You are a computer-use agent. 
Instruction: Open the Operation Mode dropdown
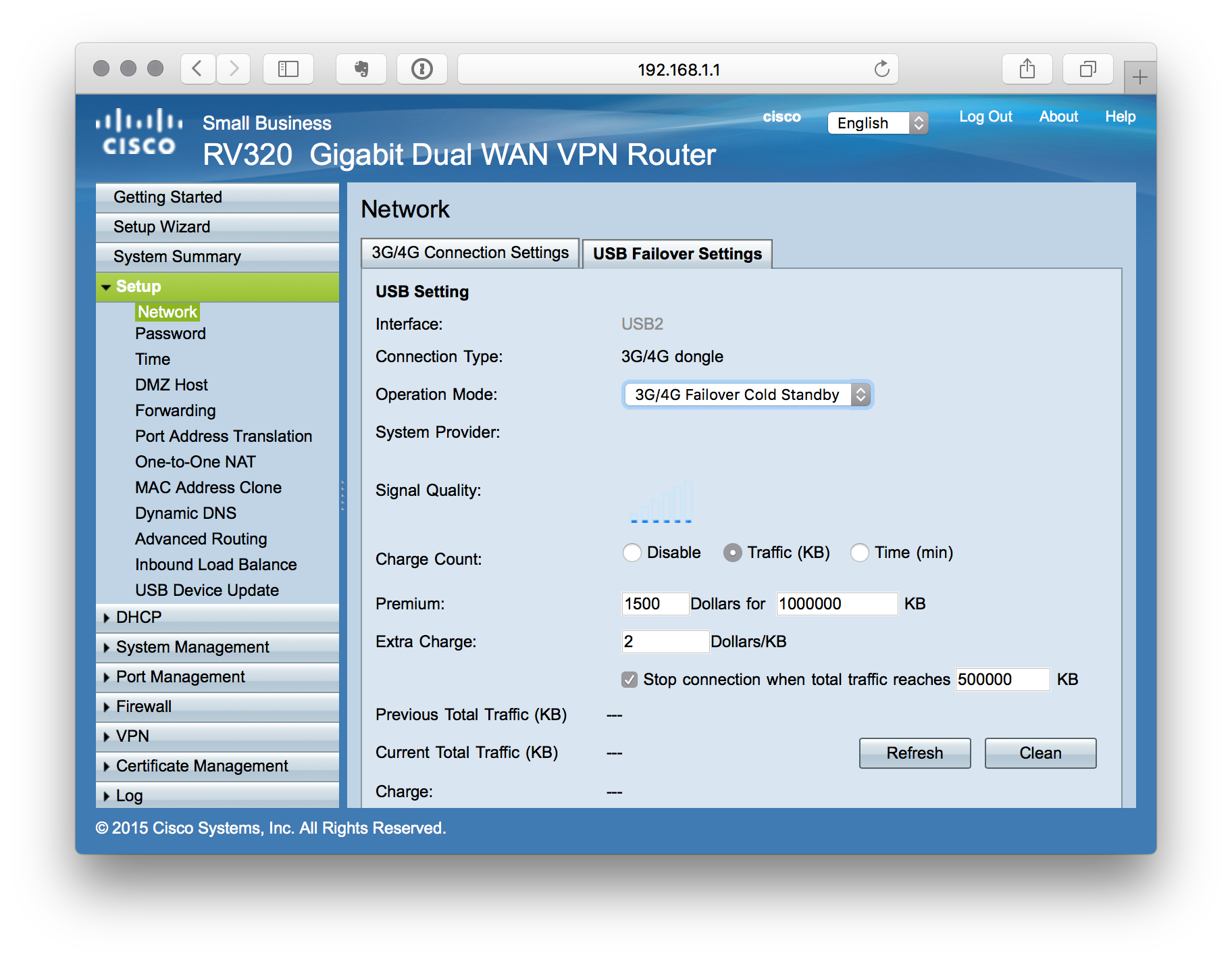748,395
